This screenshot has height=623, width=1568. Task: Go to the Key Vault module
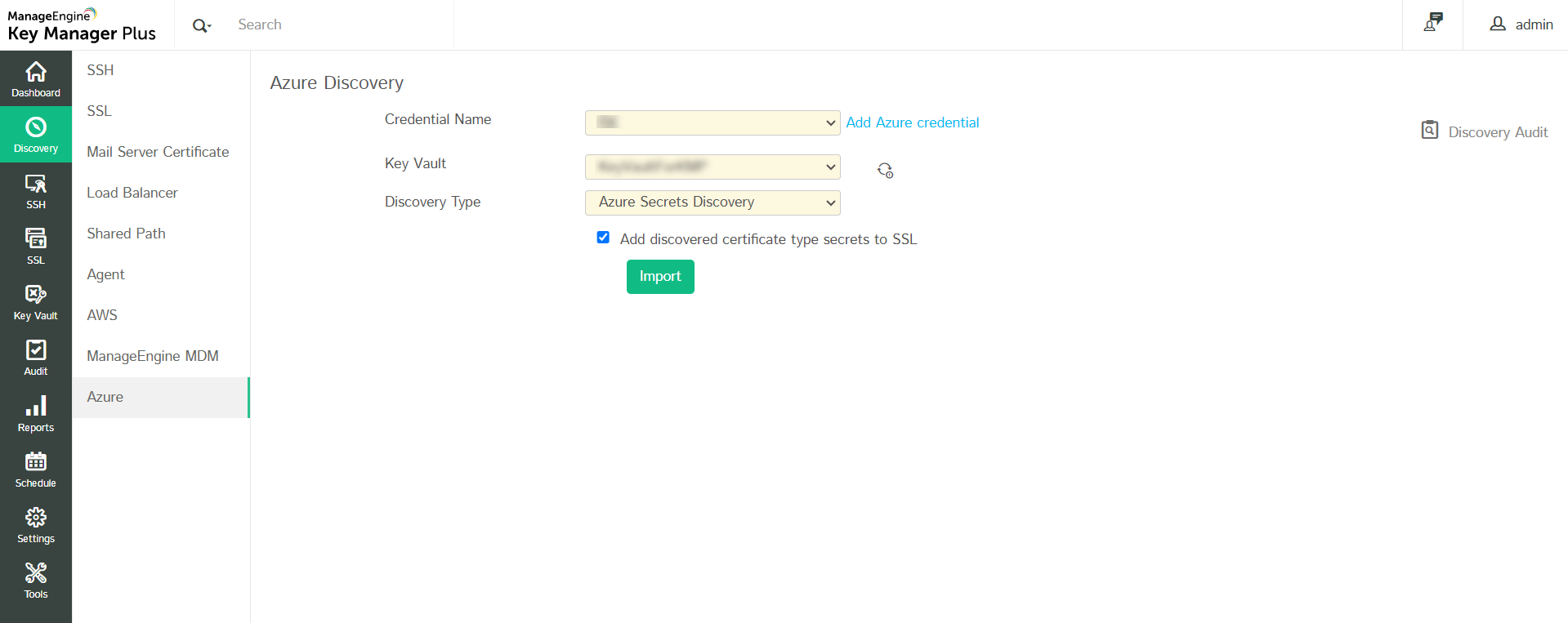pyautogui.click(x=36, y=302)
